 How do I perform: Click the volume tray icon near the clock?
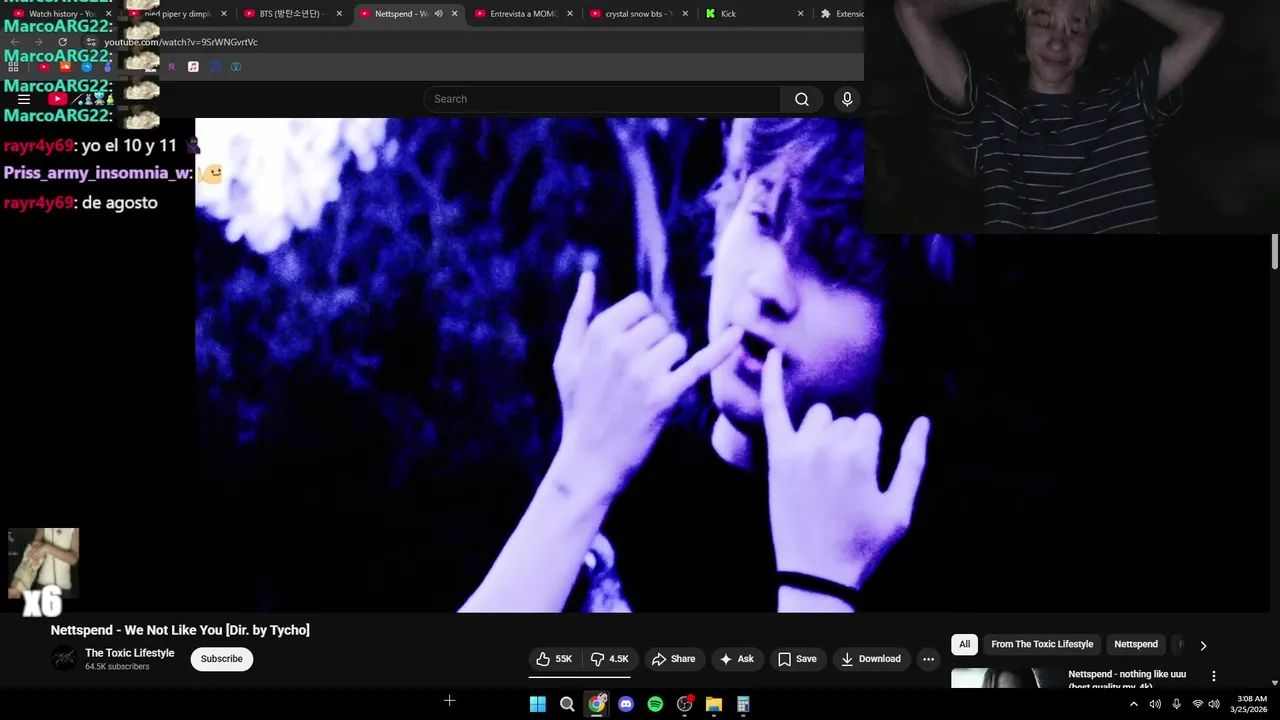1214,704
